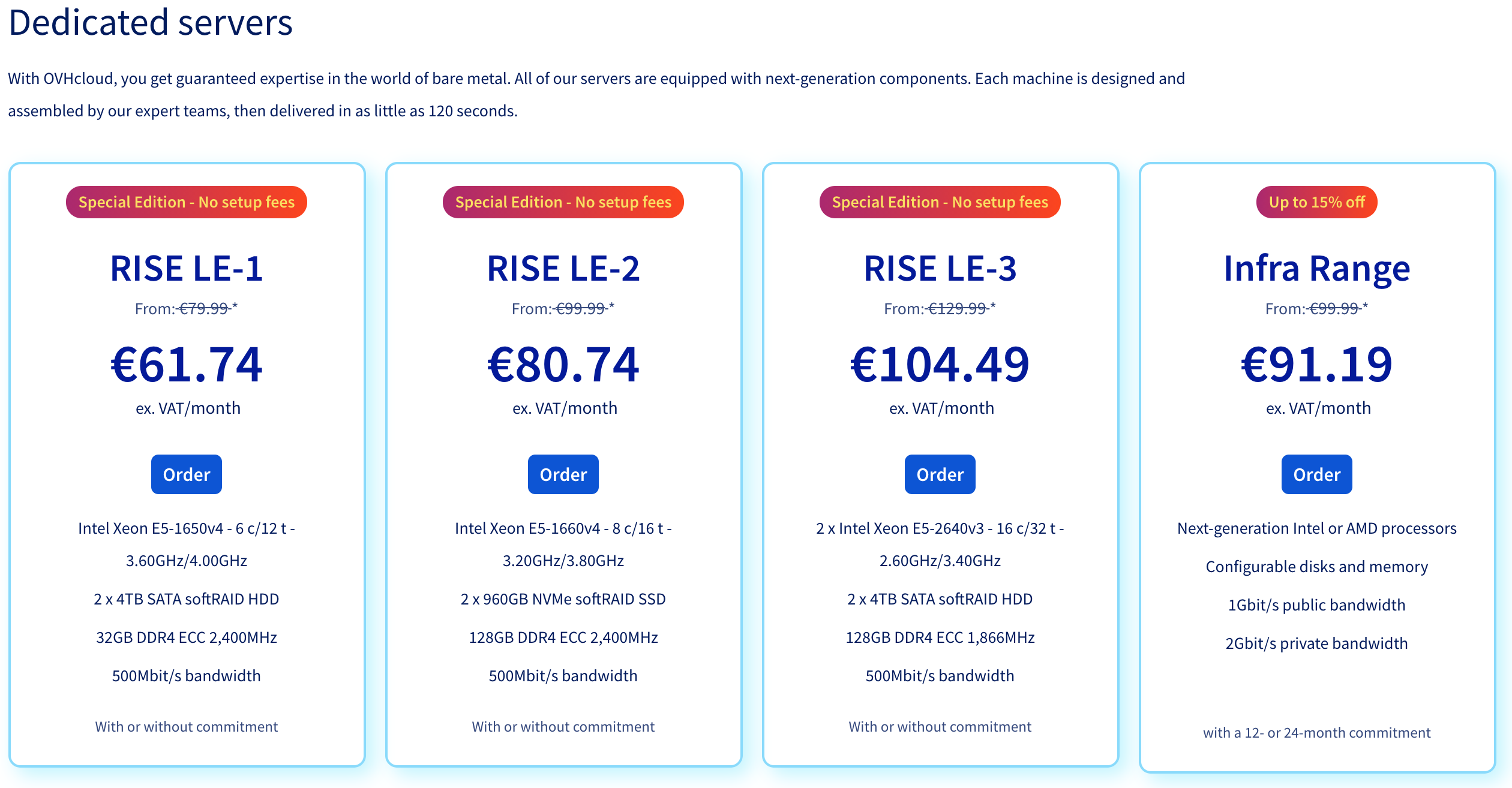Click the RISE LE-2 heading
Viewport: 1512px width, 788px height.
pyautogui.click(x=563, y=268)
